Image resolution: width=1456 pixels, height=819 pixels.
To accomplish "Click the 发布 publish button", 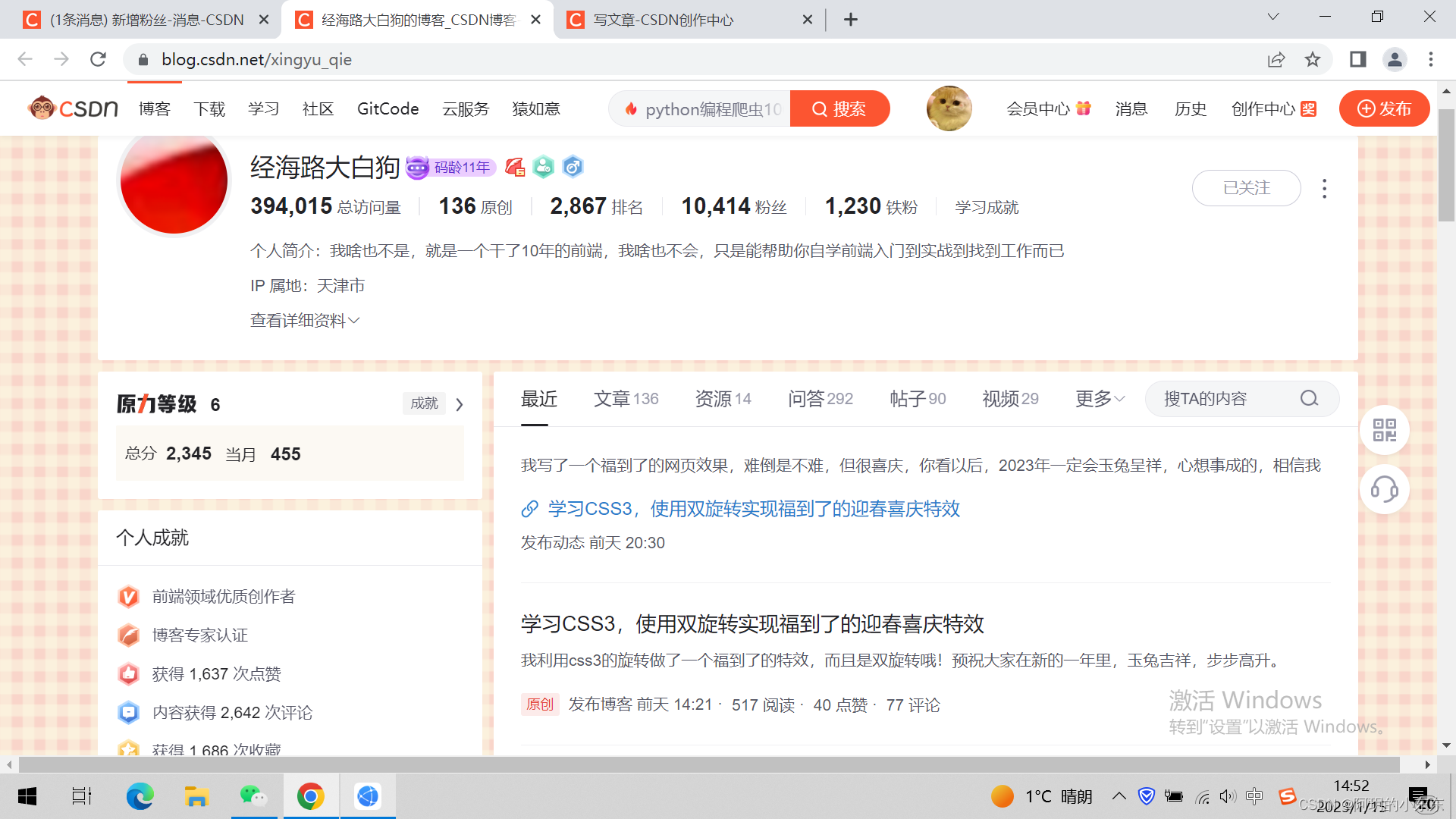I will coord(1384,108).
